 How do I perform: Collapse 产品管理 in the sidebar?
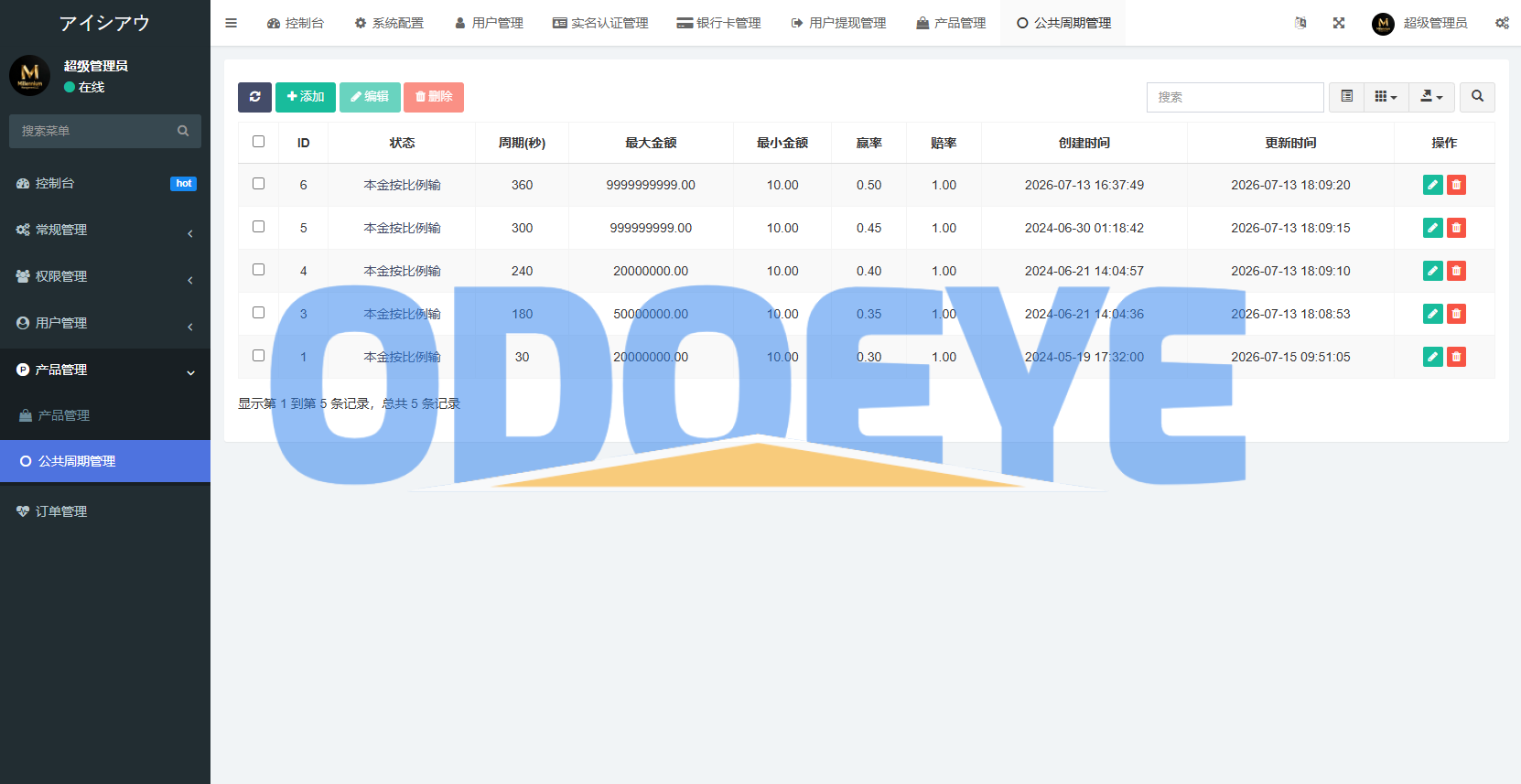coord(105,371)
